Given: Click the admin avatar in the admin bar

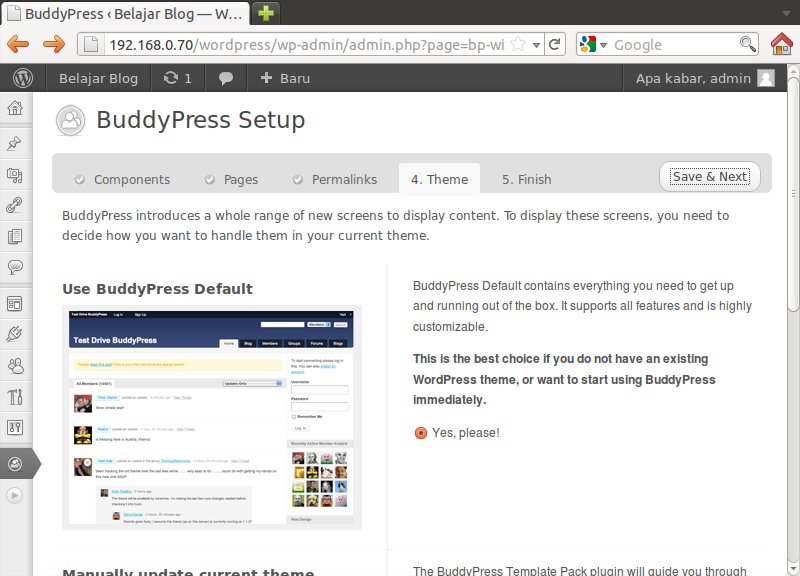Looking at the screenshot, I should [x=766, y=78].
